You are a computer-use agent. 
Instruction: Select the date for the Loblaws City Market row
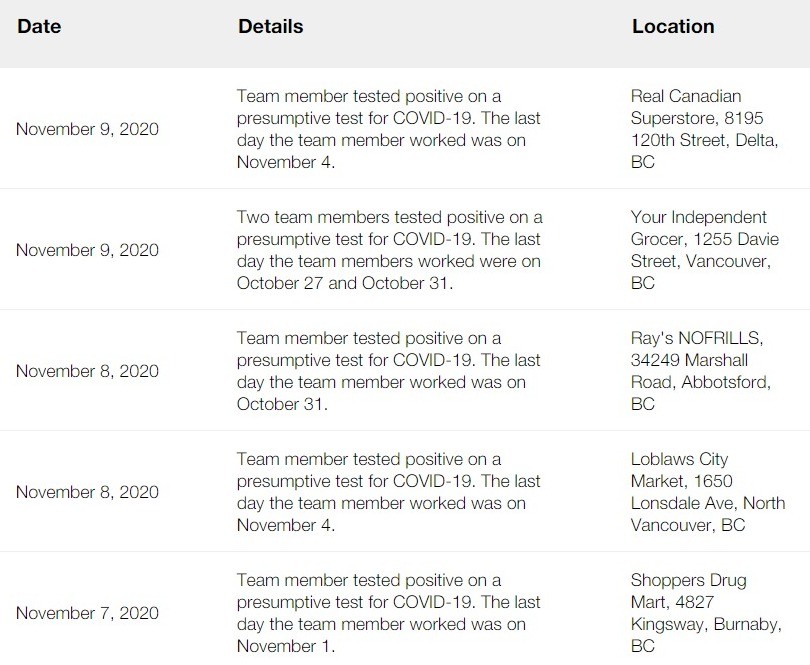click(87, 492)
